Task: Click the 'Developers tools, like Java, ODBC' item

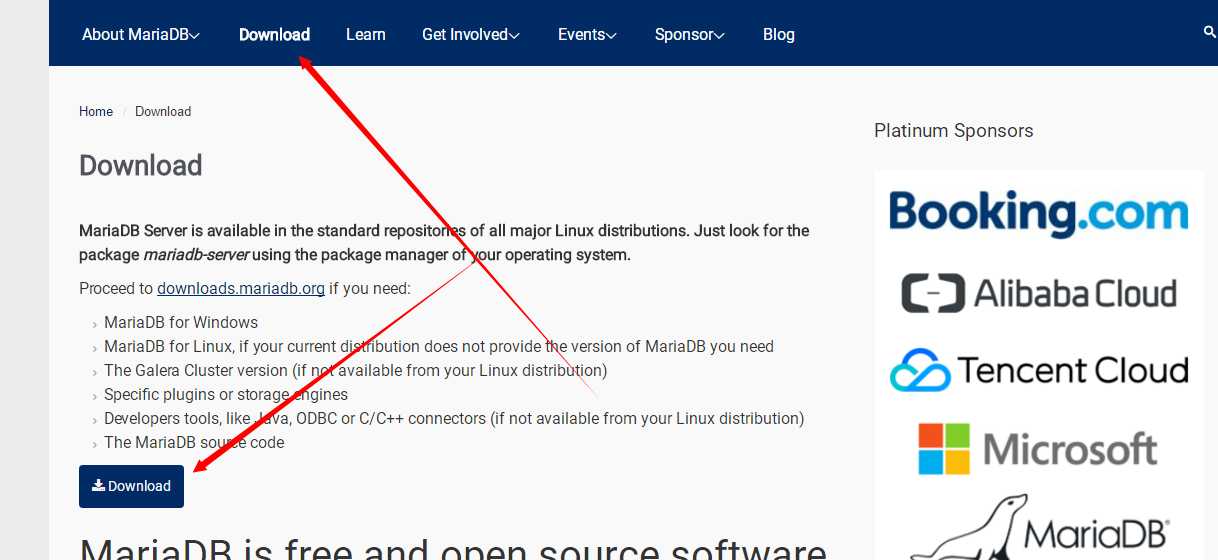Action: coord(454,418)
